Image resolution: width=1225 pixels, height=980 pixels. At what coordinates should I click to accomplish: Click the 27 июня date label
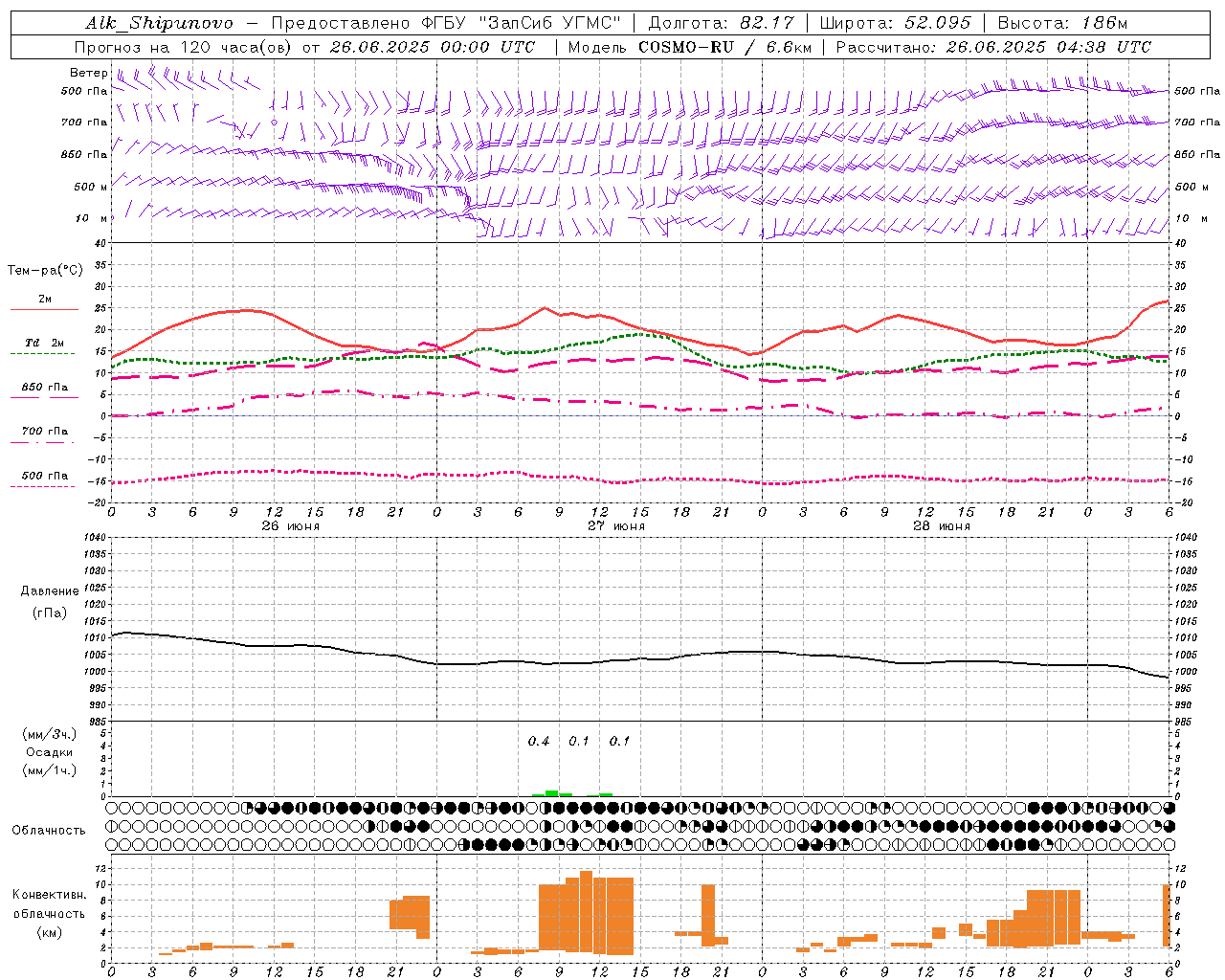pos(615,526)
